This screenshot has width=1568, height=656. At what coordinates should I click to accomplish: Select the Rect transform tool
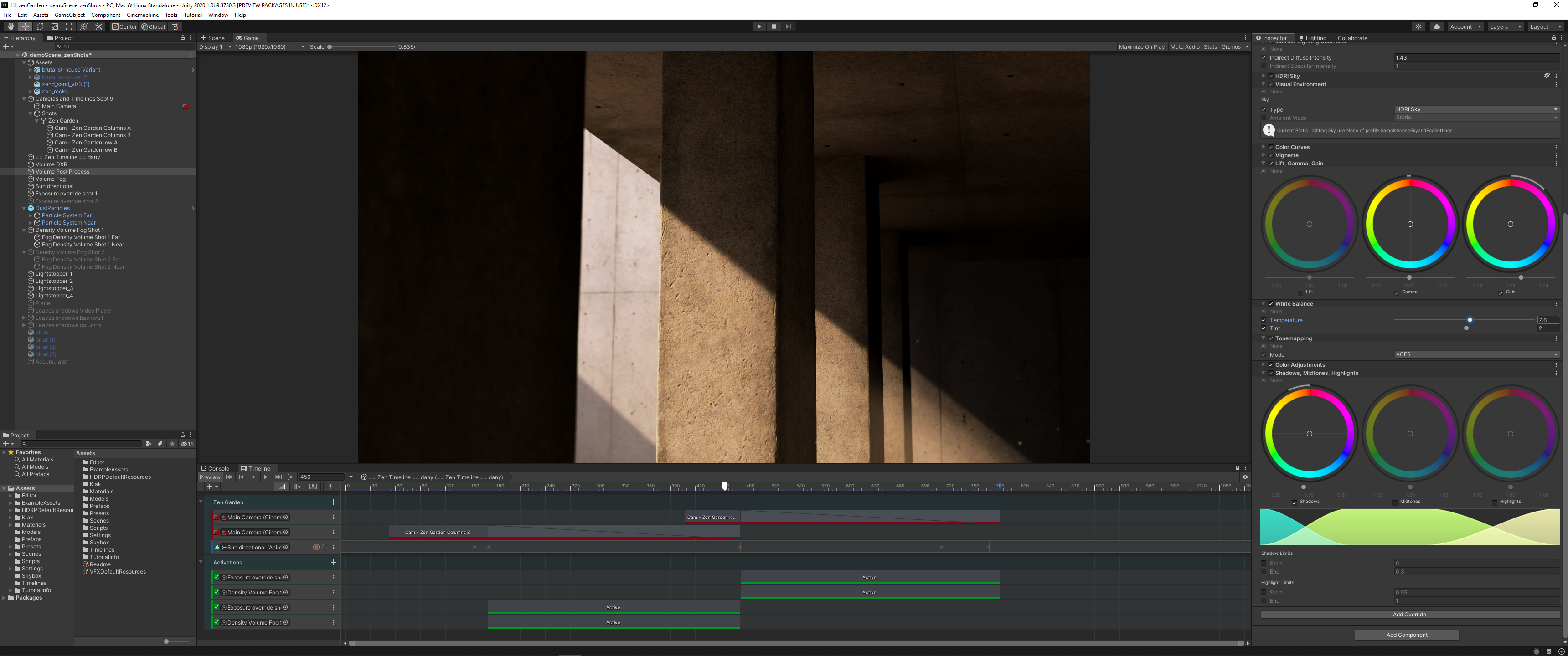click(x=69, y=26)
